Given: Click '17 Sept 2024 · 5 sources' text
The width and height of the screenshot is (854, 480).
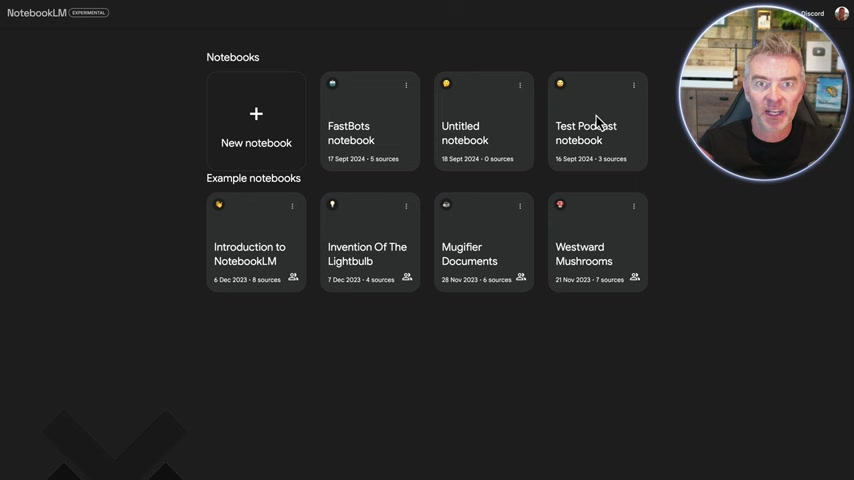Looking at the screenshot, I should pyautogui.click(x=363, y=159).
